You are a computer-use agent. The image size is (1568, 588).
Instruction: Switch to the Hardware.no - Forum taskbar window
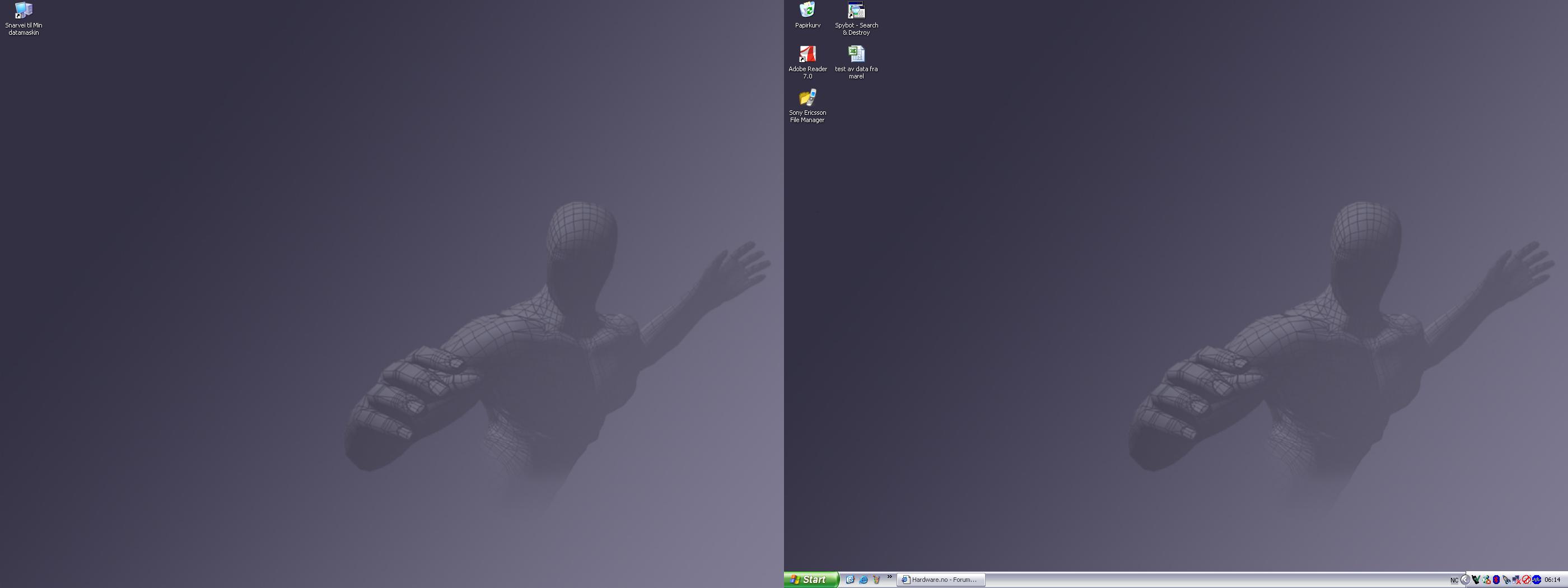[940, 580]
